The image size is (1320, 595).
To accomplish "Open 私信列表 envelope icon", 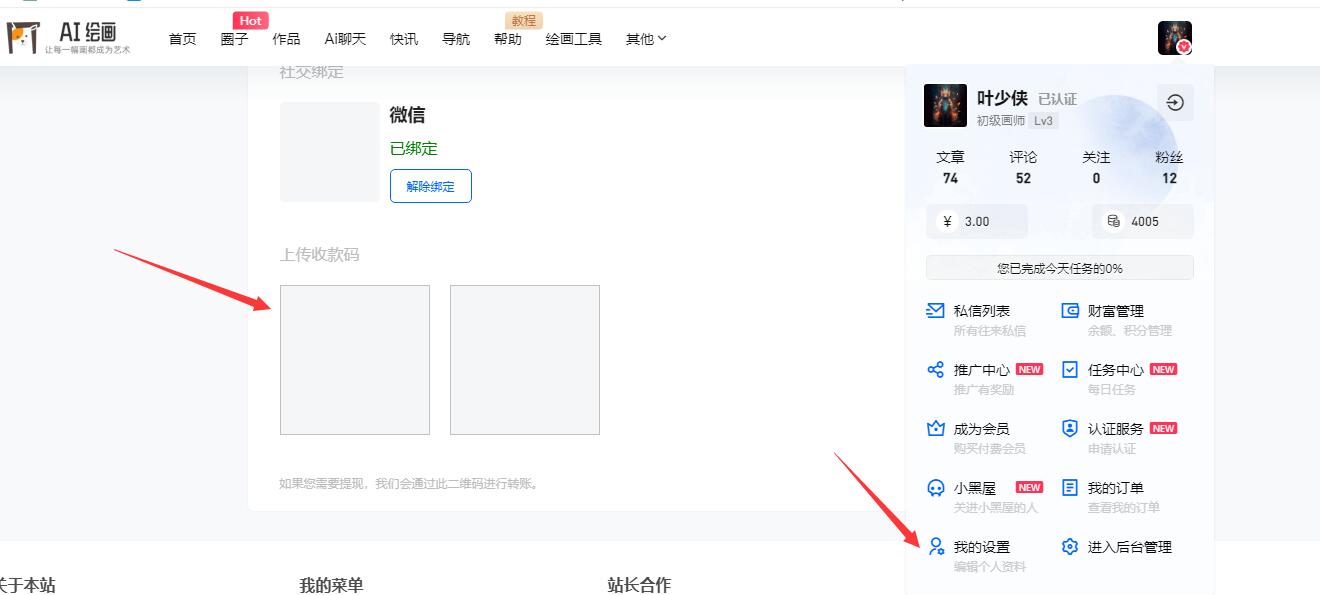I will pyautogui.click(x=935, y=311).
